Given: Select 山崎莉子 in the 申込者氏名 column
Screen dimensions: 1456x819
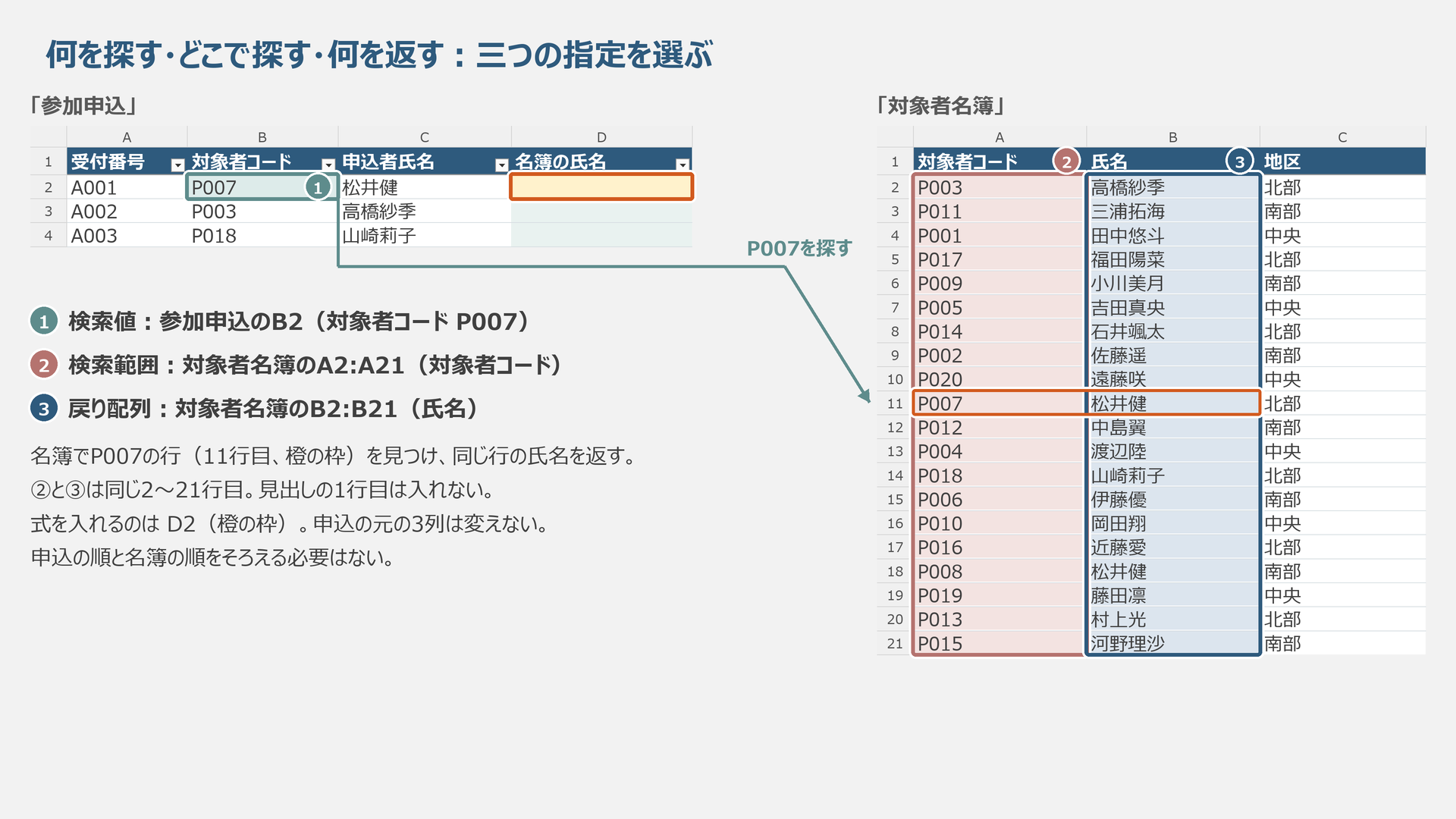Looking at the screenshot, I should click(x=424, y=236).
